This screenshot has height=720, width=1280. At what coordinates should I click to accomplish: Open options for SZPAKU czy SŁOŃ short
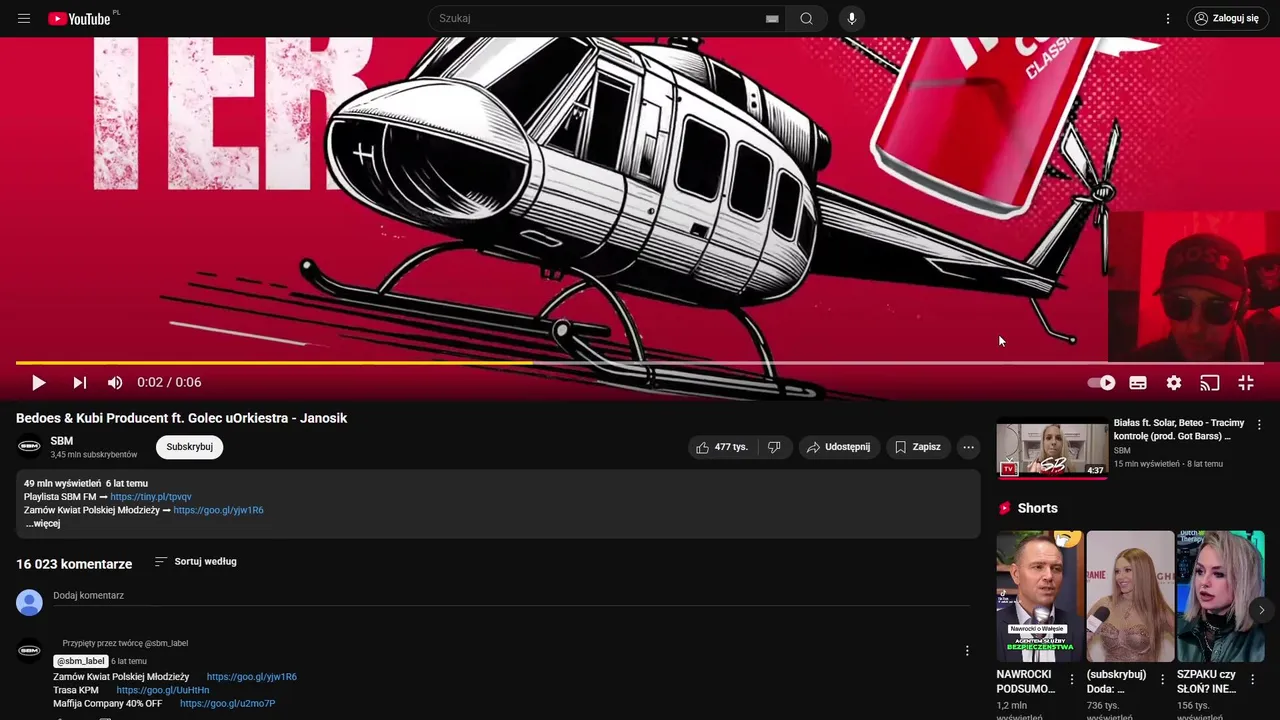[x=1253, y=679]
